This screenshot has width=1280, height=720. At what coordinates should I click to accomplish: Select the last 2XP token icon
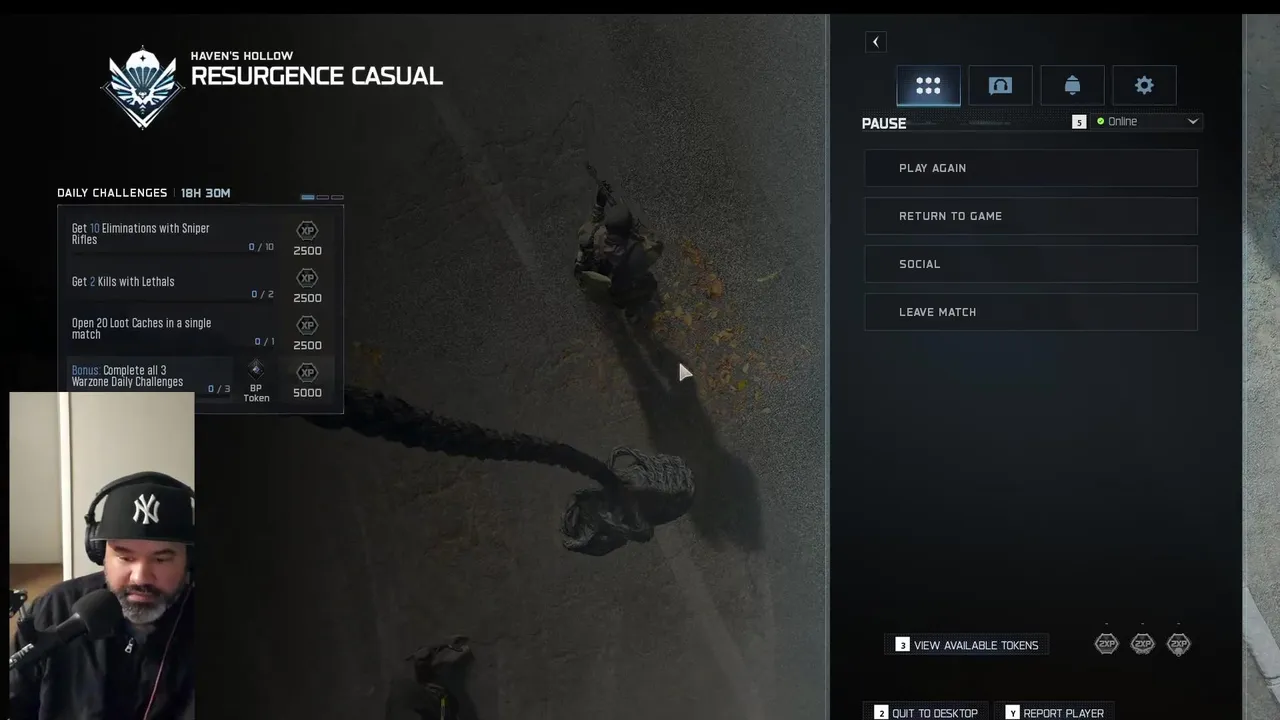point(1178,644)
